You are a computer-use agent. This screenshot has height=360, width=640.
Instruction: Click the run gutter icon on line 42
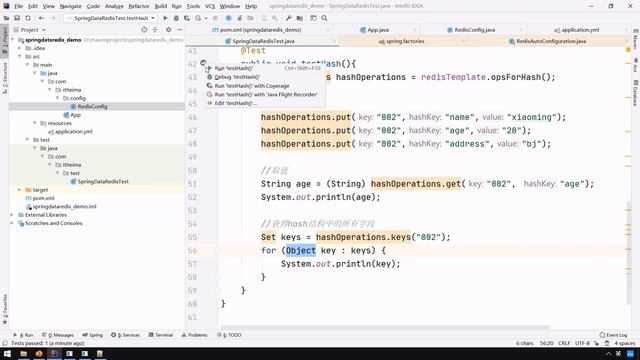203,62
